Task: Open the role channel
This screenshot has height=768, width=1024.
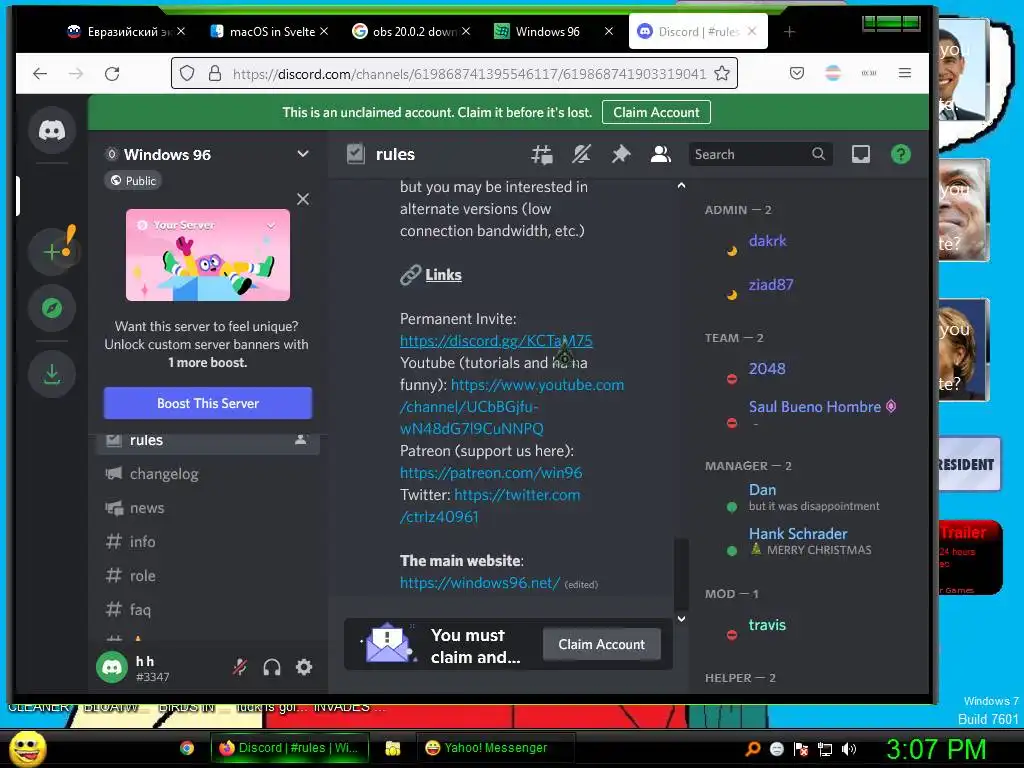Action: coord(208,575)
